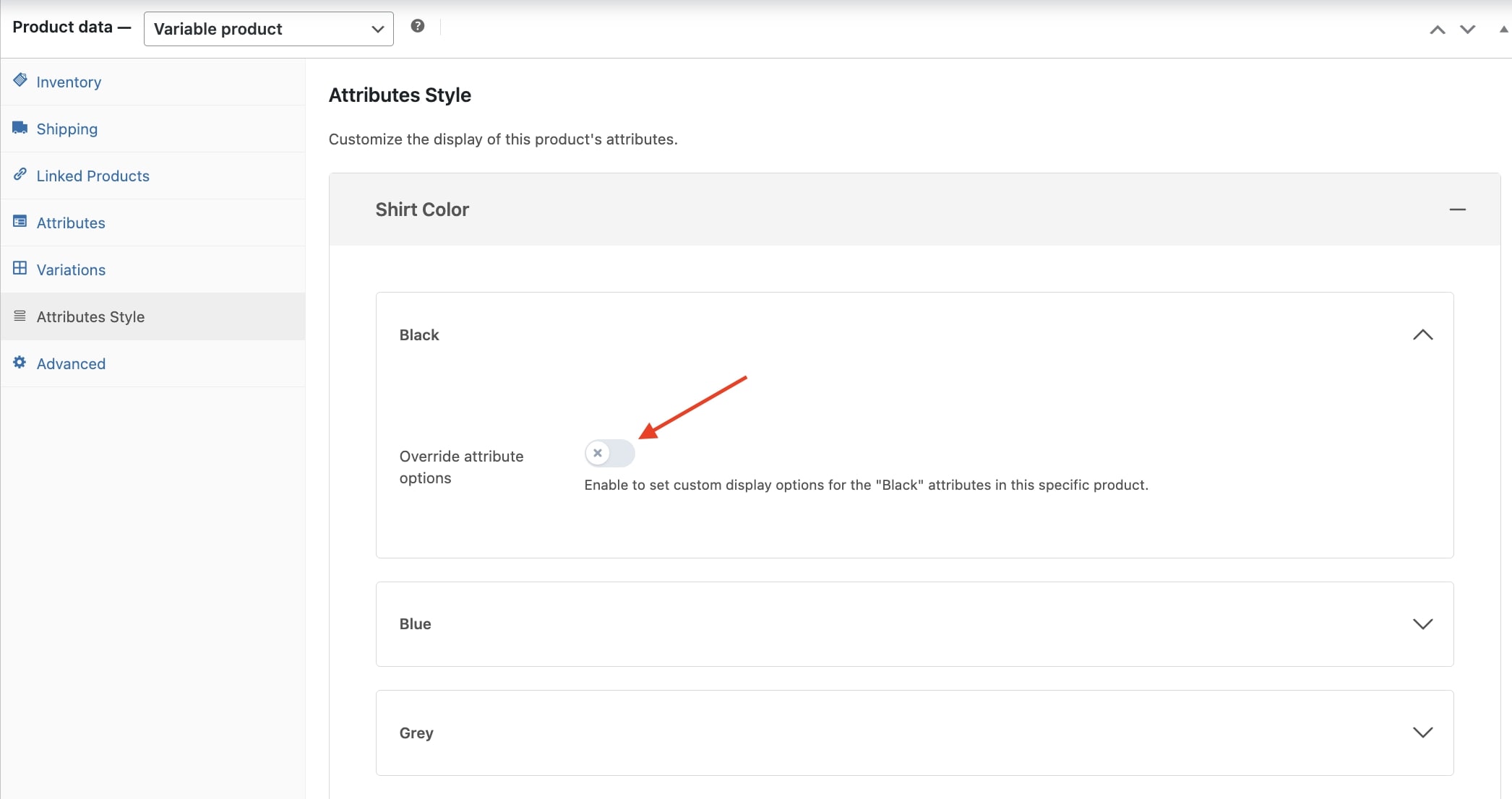Click the Blue term title
The image size is (1512, 799).
[415, 624]
